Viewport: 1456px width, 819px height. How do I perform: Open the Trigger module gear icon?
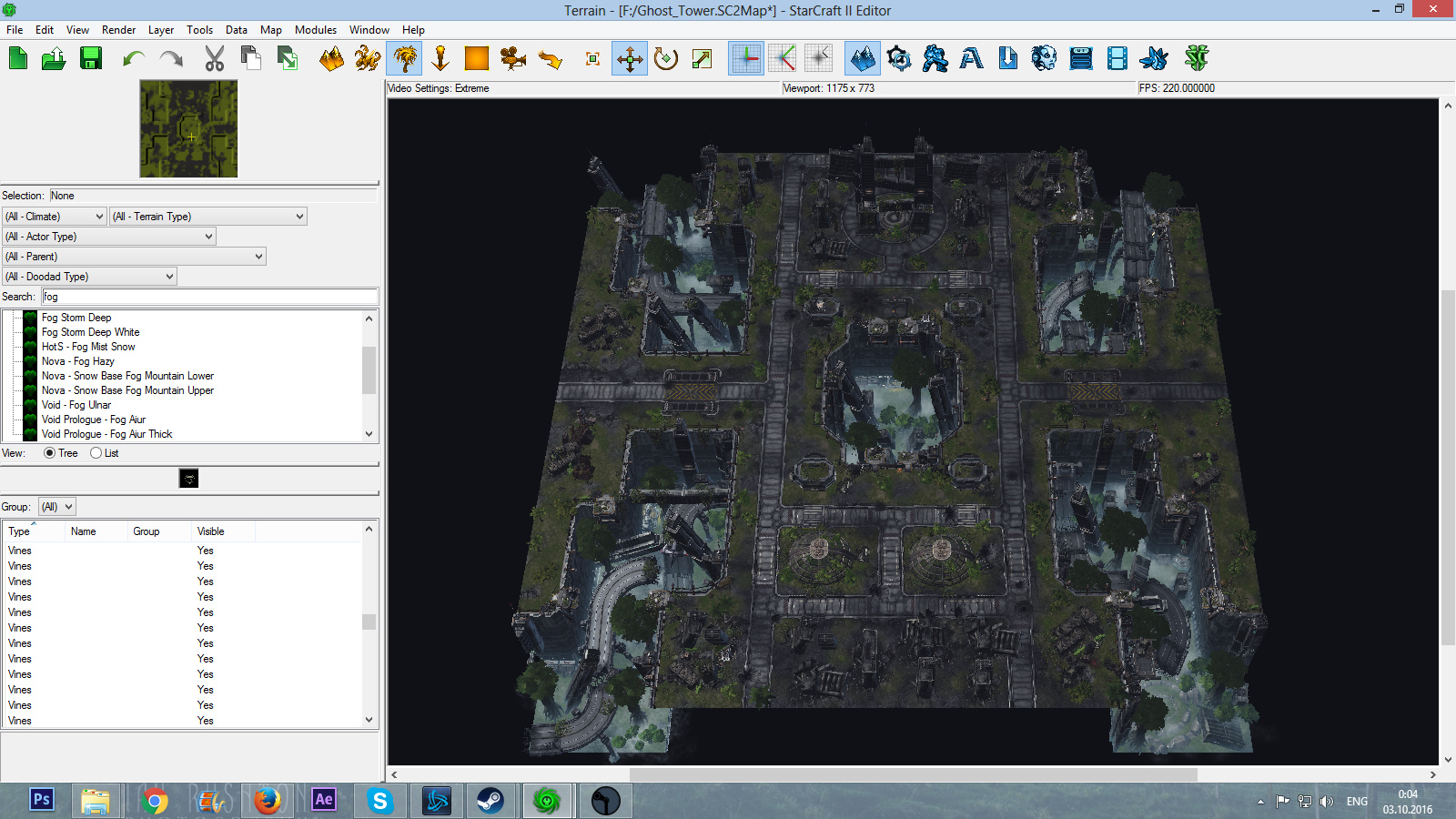click(x=899, y=59)
